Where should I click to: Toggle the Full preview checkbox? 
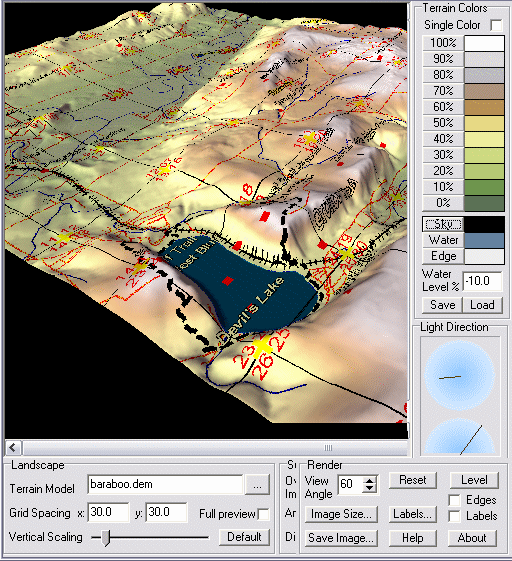coord(263,514)
